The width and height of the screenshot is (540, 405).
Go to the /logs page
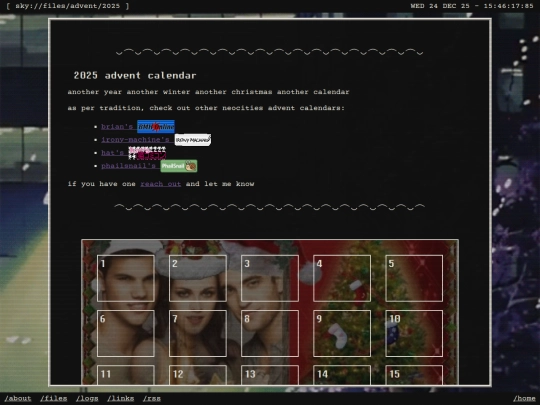[87, 398]
